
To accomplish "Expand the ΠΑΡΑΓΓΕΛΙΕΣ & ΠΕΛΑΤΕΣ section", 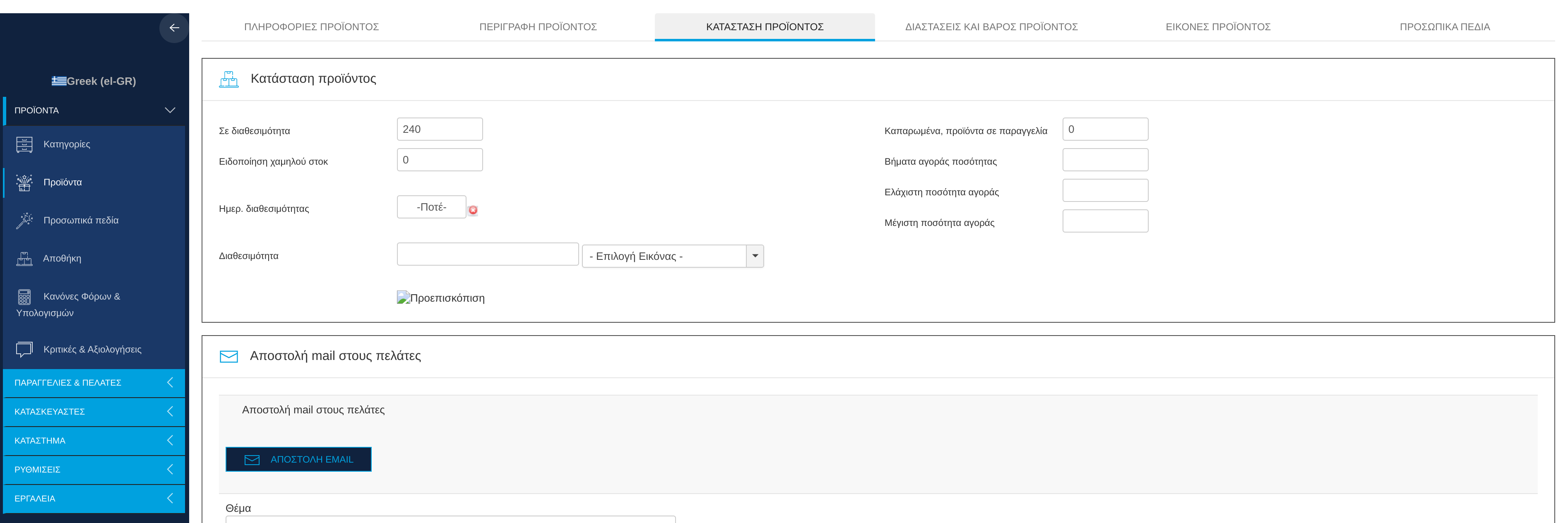I will coord(94,382).
